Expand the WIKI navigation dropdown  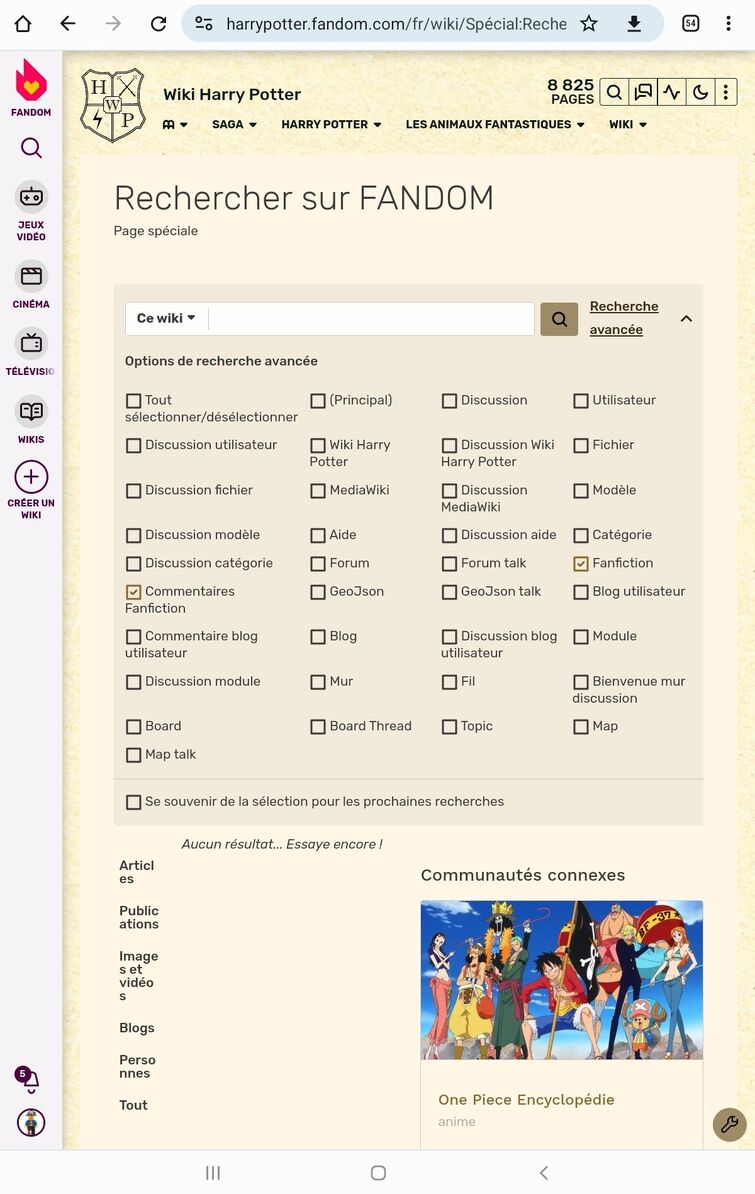pyautogui.click(x=628, y=124)
